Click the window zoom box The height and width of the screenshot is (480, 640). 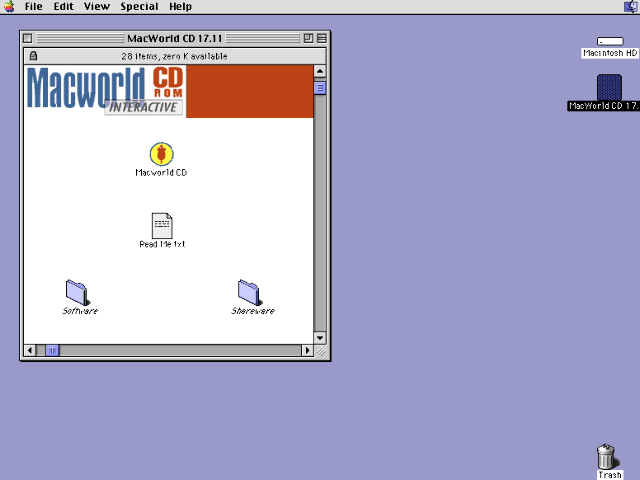(308, 38)
